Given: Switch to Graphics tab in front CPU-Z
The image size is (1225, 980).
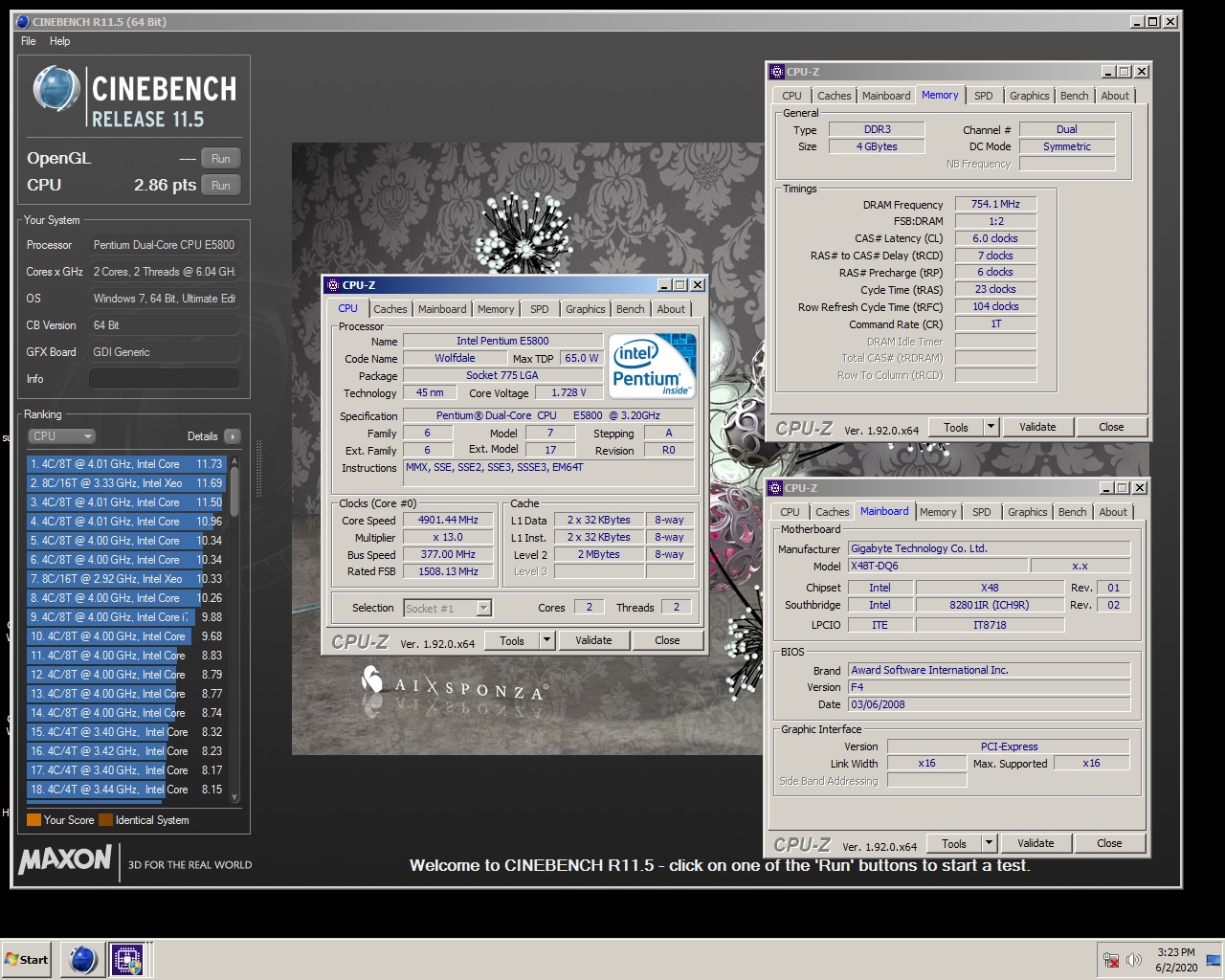Looking at the screenshot, I should coord(586,309).
